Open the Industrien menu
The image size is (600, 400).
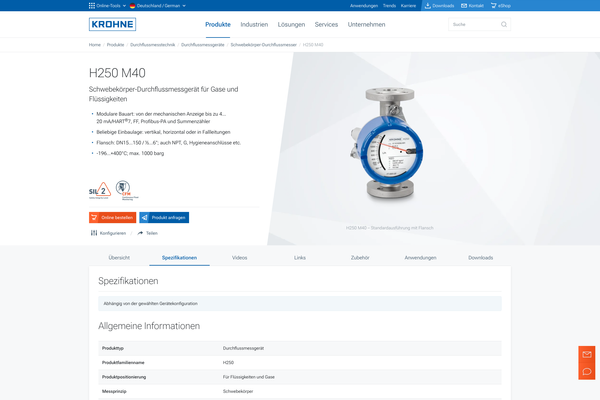click(254, 24)
